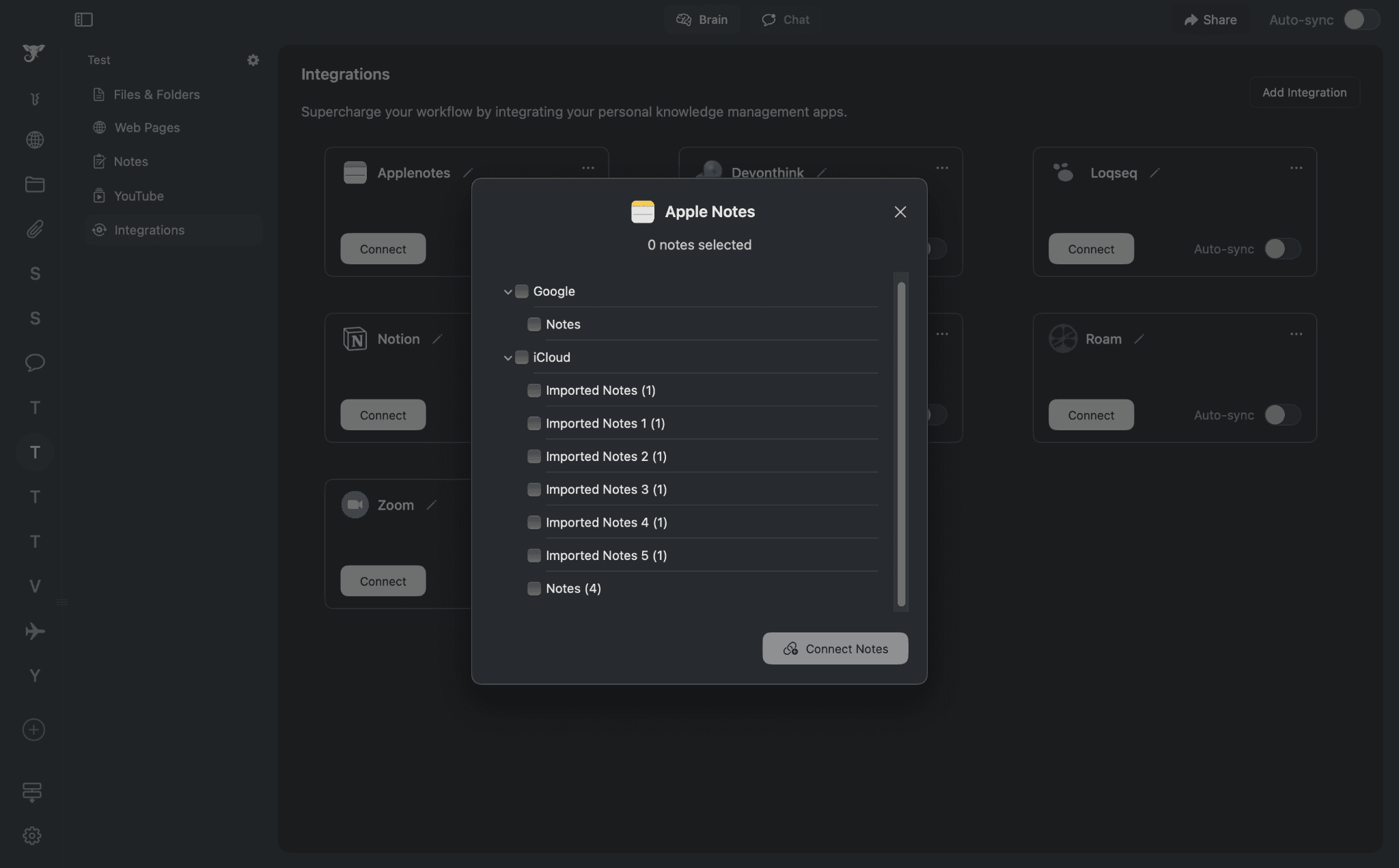This screenshot has height=868, width=1399.
Task: Click the Zoom camera logo icon
Action: [355, 505]
